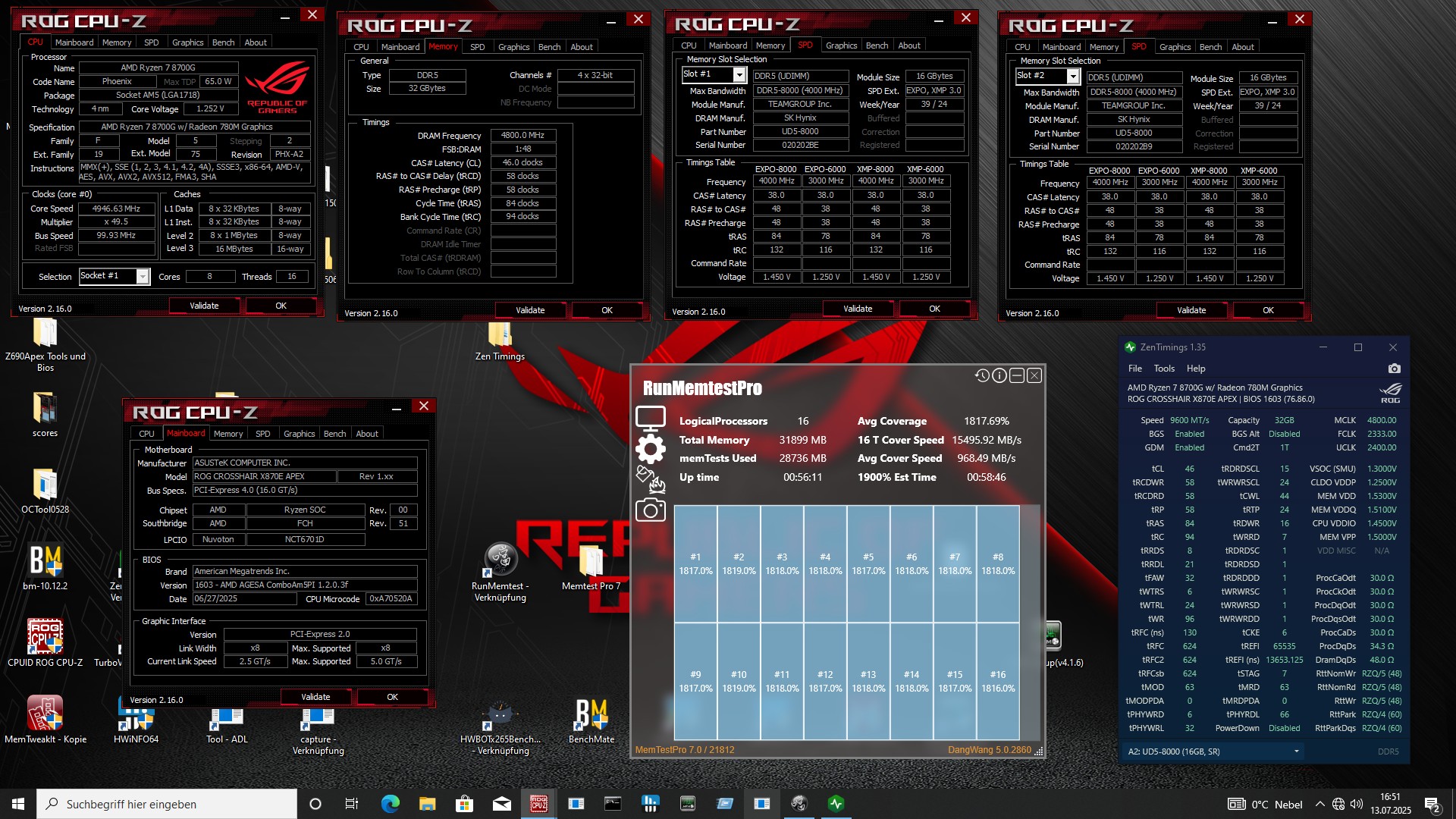Click RunMemtestPro monitor icon
Viewport: 1456px width, 819px height.
coord(650,418)
